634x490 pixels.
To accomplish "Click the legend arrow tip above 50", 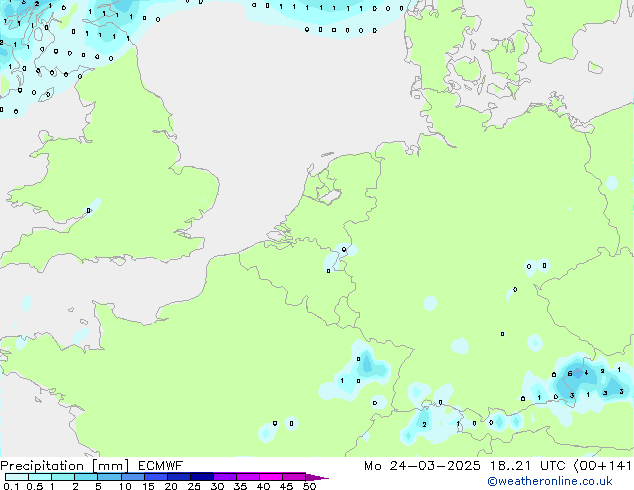I will click(317, 477).
